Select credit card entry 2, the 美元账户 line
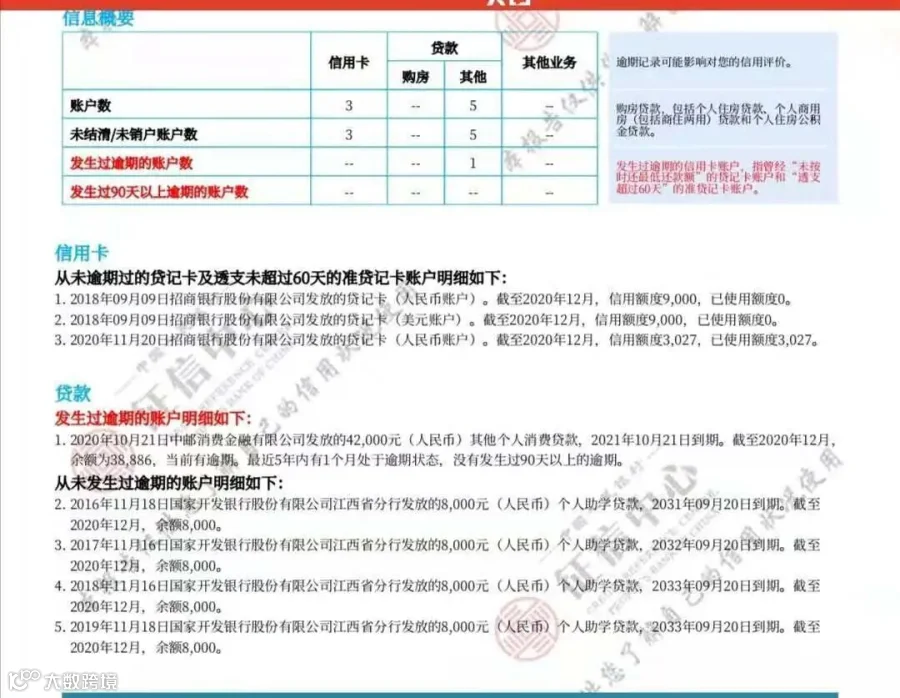 [x=417, y=320]
